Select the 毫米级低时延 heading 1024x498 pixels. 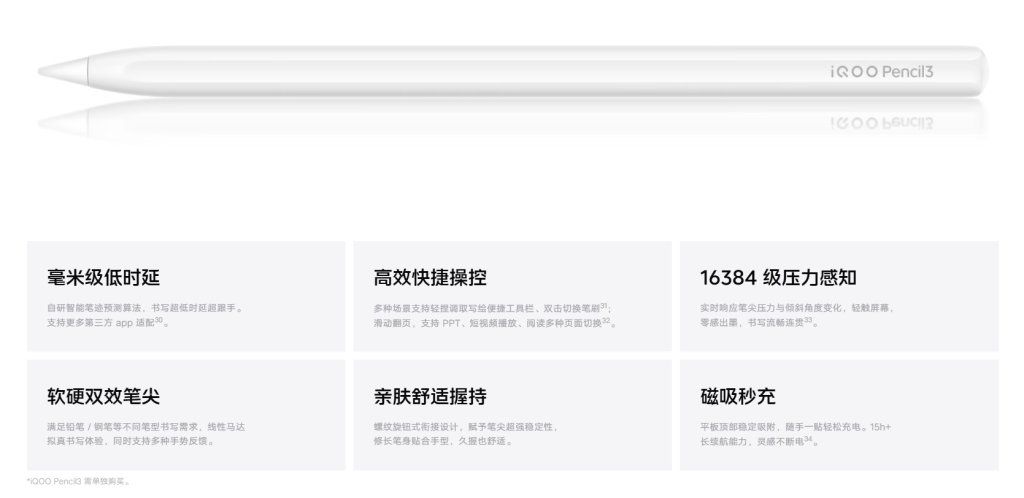point(103,277)
